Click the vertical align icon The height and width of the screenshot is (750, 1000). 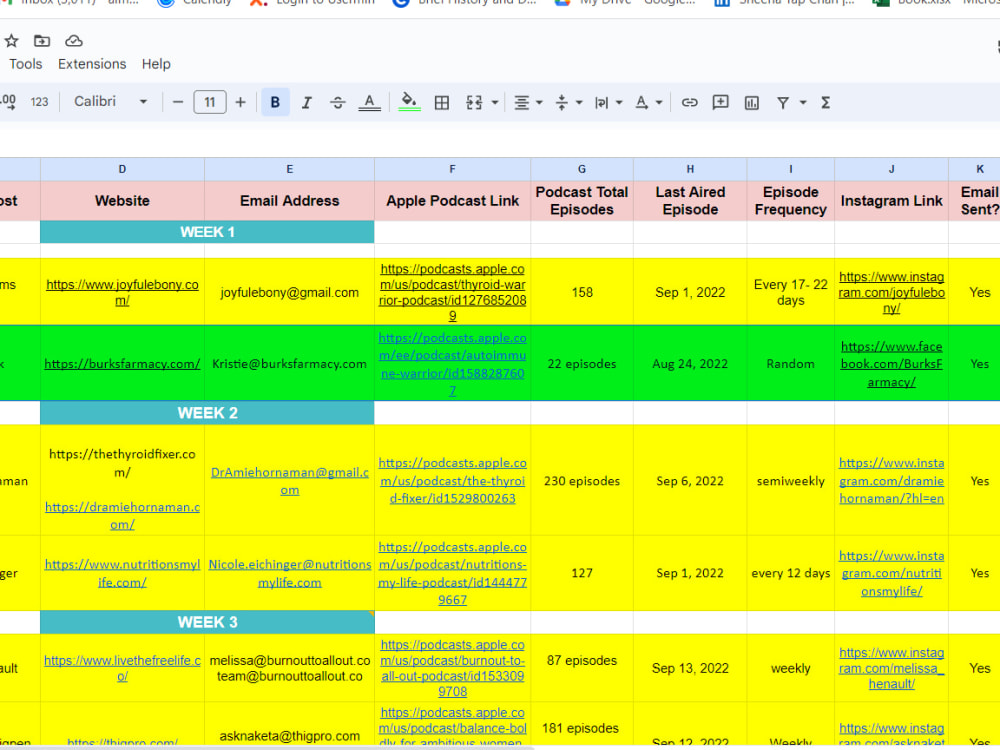point(562,102)
